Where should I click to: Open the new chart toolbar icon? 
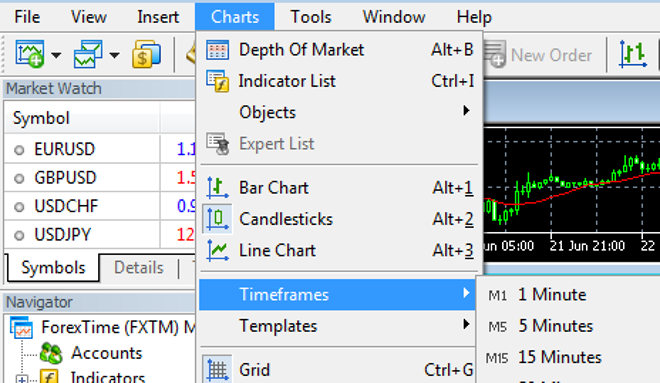tap(29, 54)
